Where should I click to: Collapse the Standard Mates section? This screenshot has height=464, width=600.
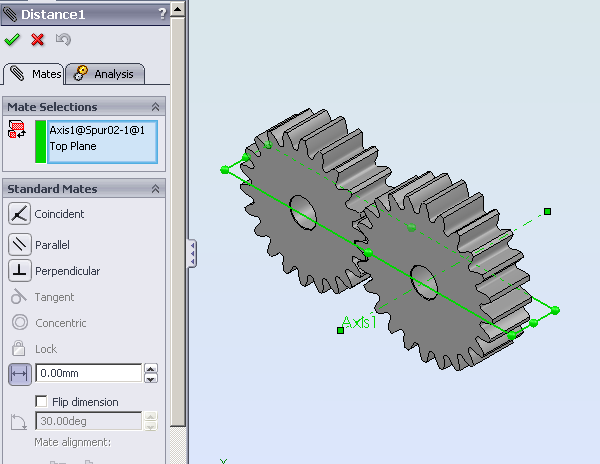(155, 189)
